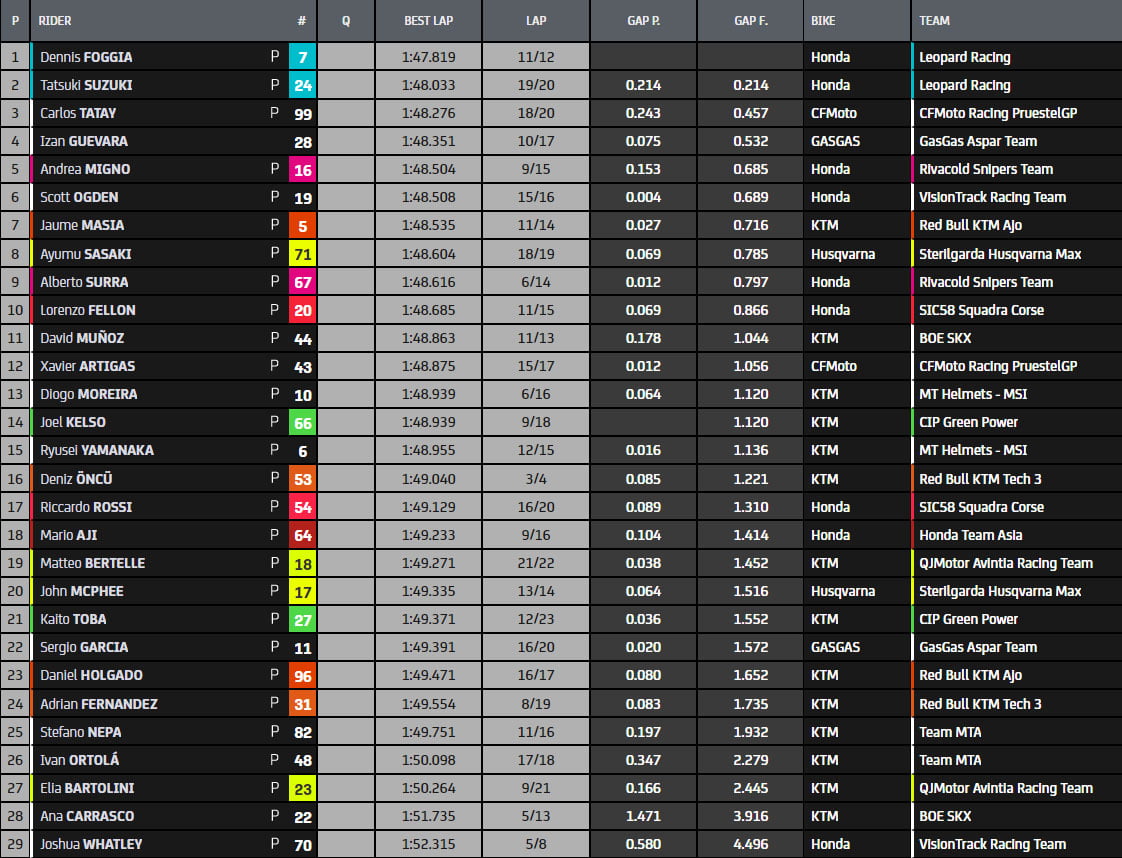This screenshot has height=858, width=1122.
Task: Click the P pit indicator beside Joel Kelso
Action: click(274, 422)
